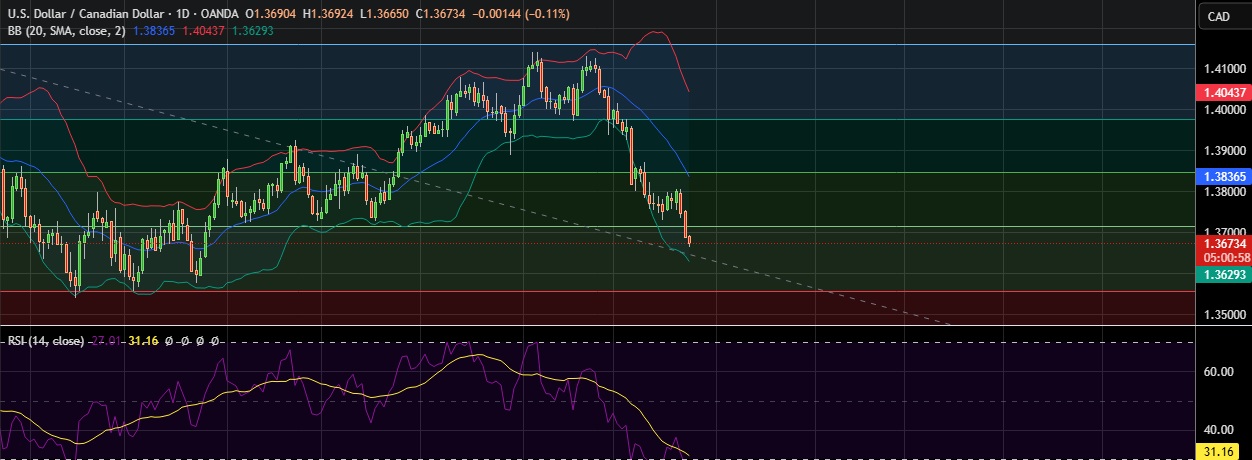Select the red horizontal support line on the chart
Viewport: 1252px width, 460px height.
pos(598,292)
